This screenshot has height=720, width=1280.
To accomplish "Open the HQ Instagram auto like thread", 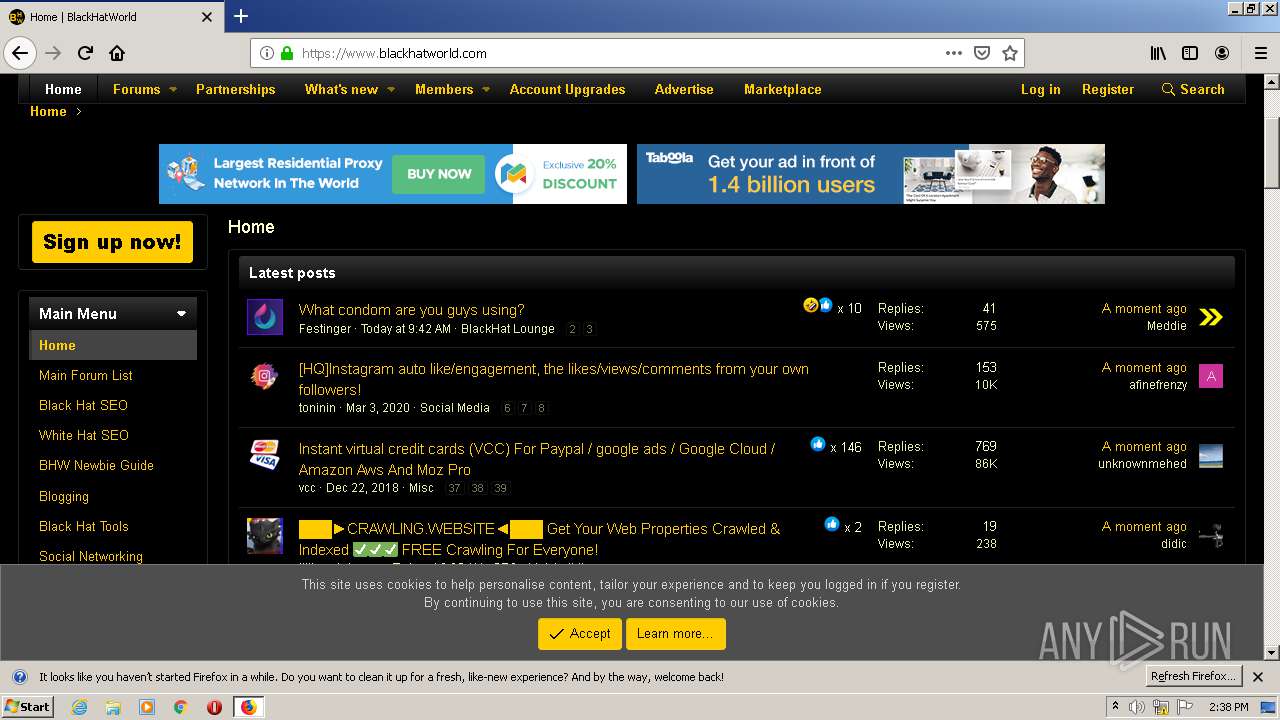I will pos(553,379).
